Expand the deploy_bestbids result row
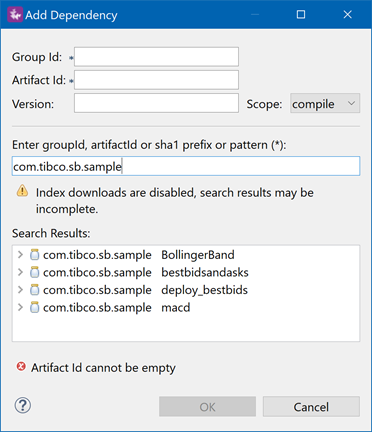The image size is (372, 432). pyautogui.click(x=20, y=290)
